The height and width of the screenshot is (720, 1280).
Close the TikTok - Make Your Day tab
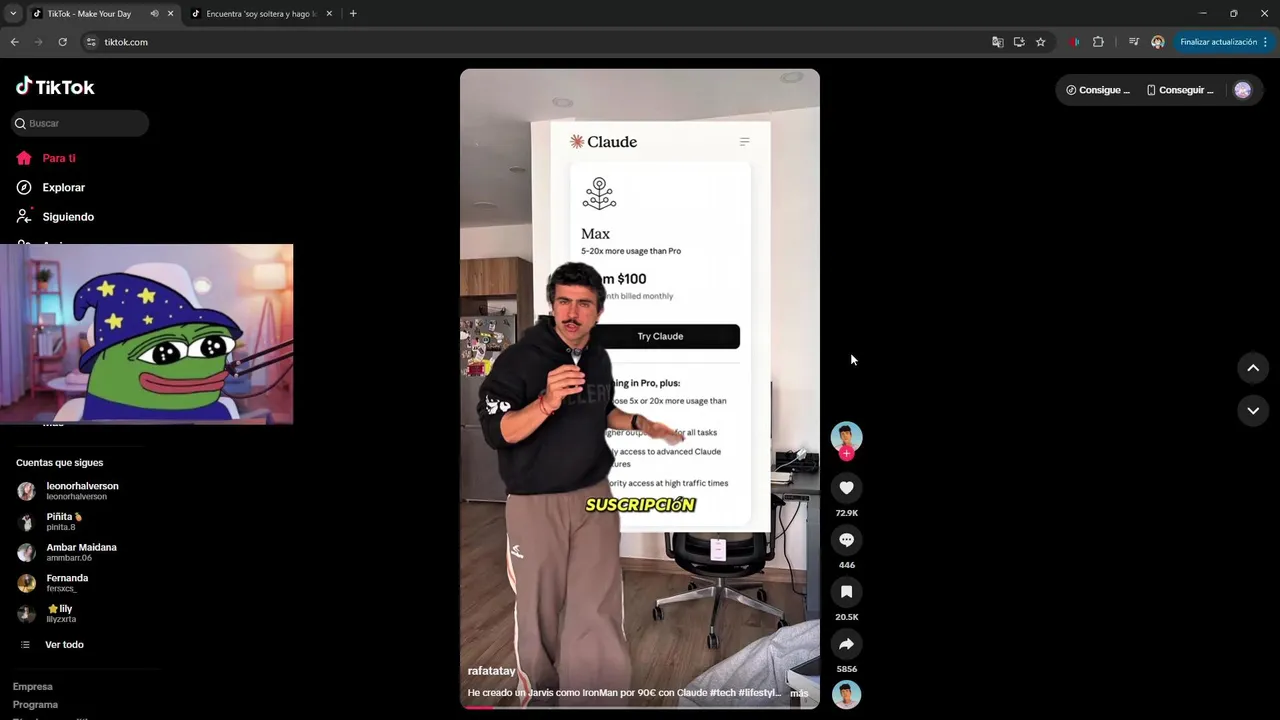point(170,14)
